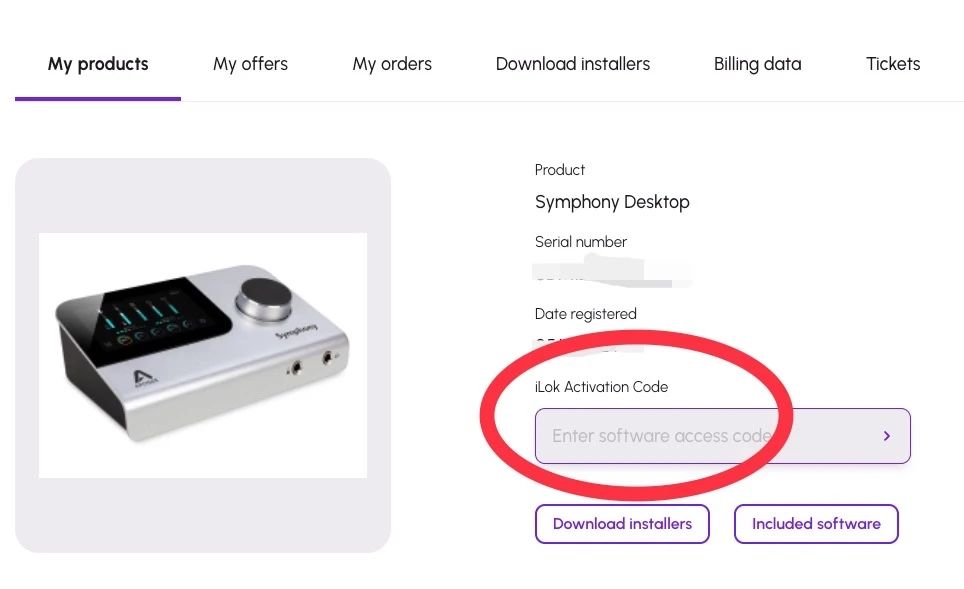Image resolution: width=964 pixels, height=589 pixels.
Task: Click the iLok Activation Code label
Action: (601, 387)
